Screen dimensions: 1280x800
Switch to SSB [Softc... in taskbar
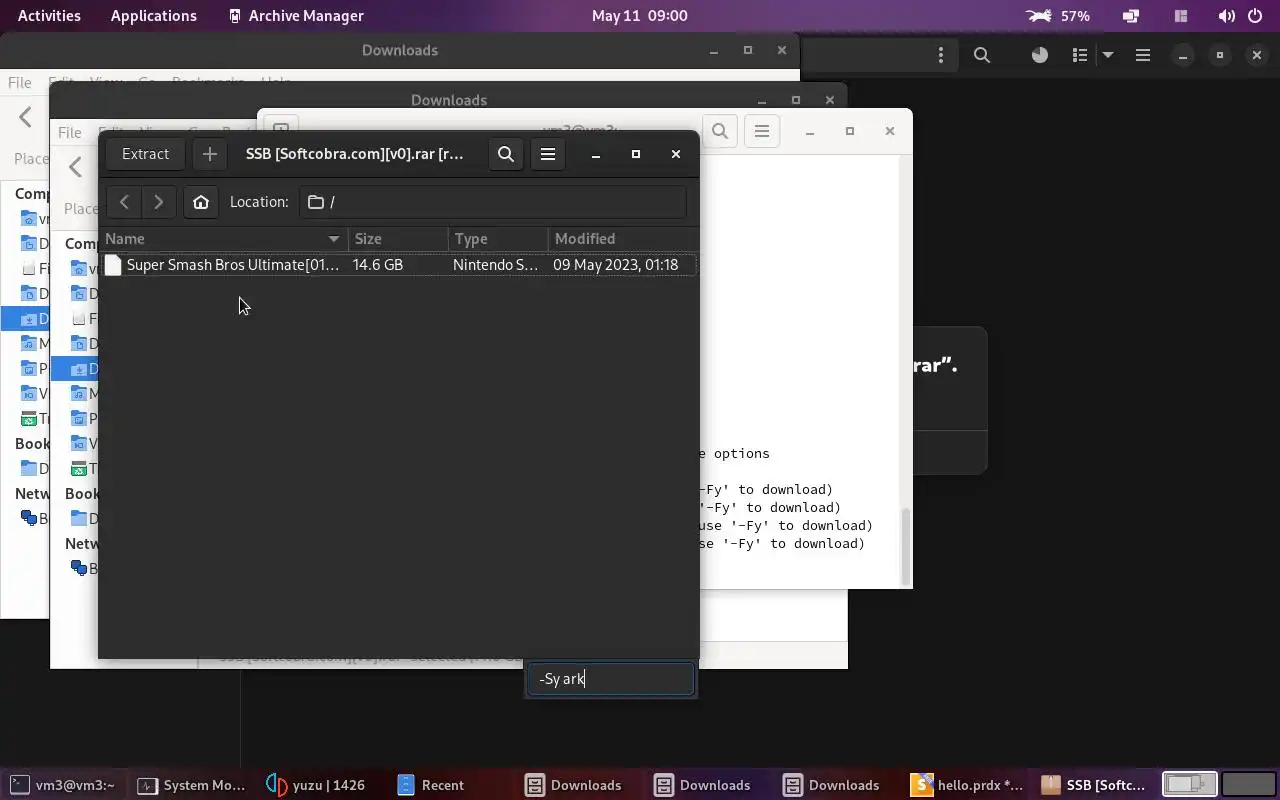tap(1094, 785)
